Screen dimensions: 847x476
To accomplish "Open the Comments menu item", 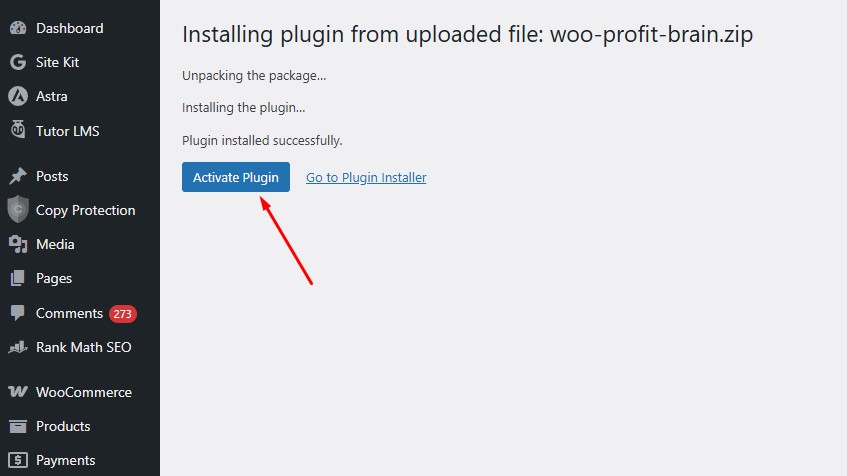I will pos(69,313).
